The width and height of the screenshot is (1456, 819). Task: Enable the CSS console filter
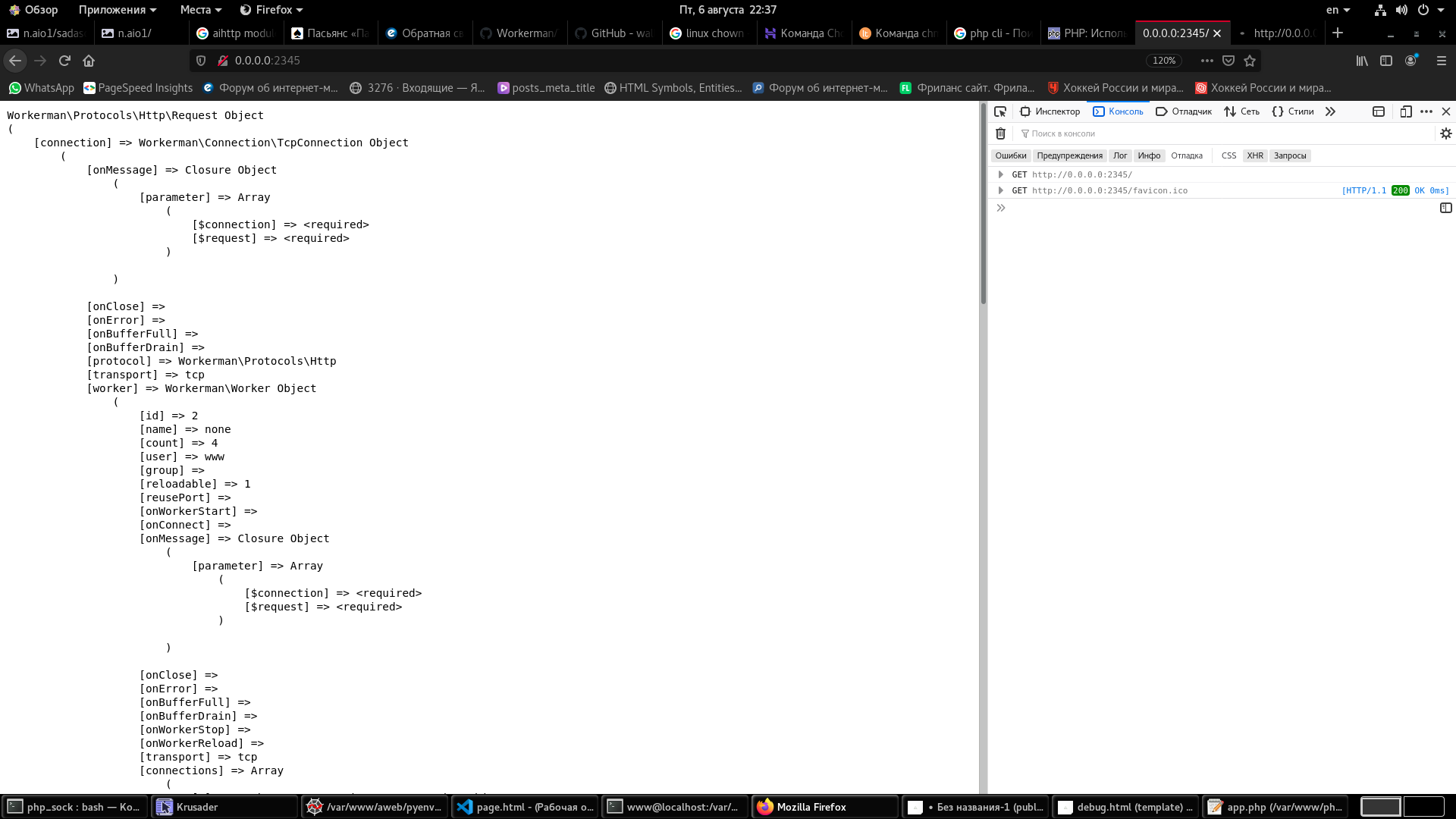coord(1228,155)
